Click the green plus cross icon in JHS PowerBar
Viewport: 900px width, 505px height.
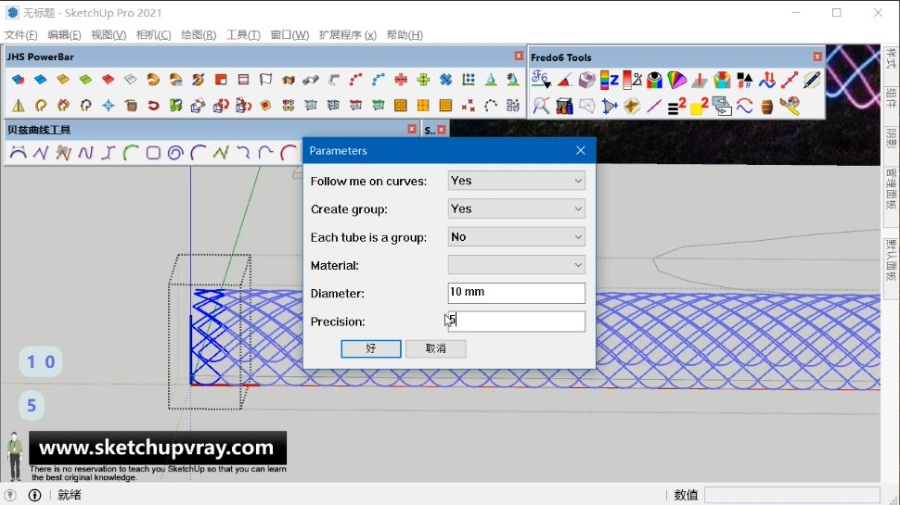[423, 79]
